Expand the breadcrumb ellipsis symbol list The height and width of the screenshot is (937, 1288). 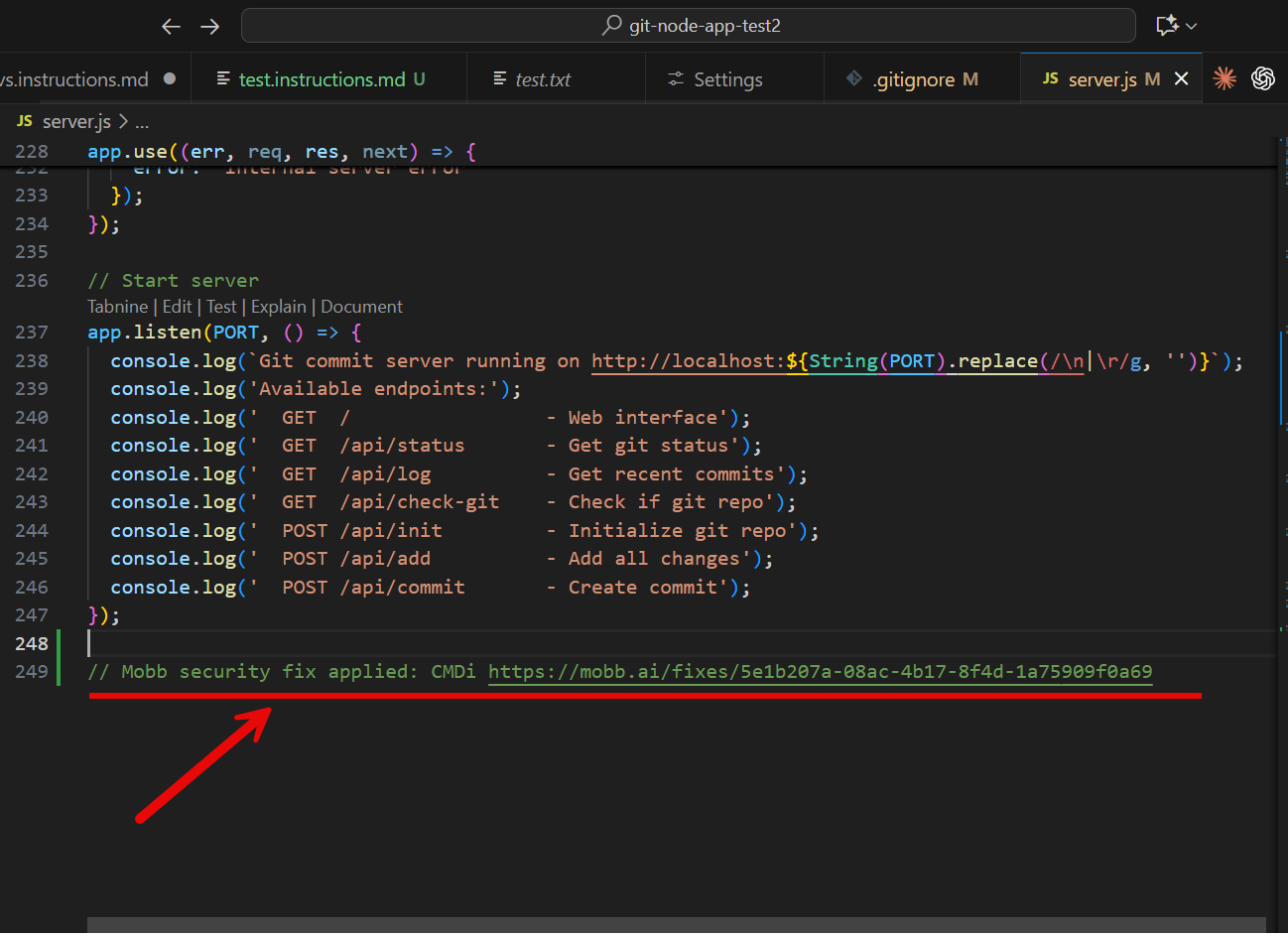[142, 122]
